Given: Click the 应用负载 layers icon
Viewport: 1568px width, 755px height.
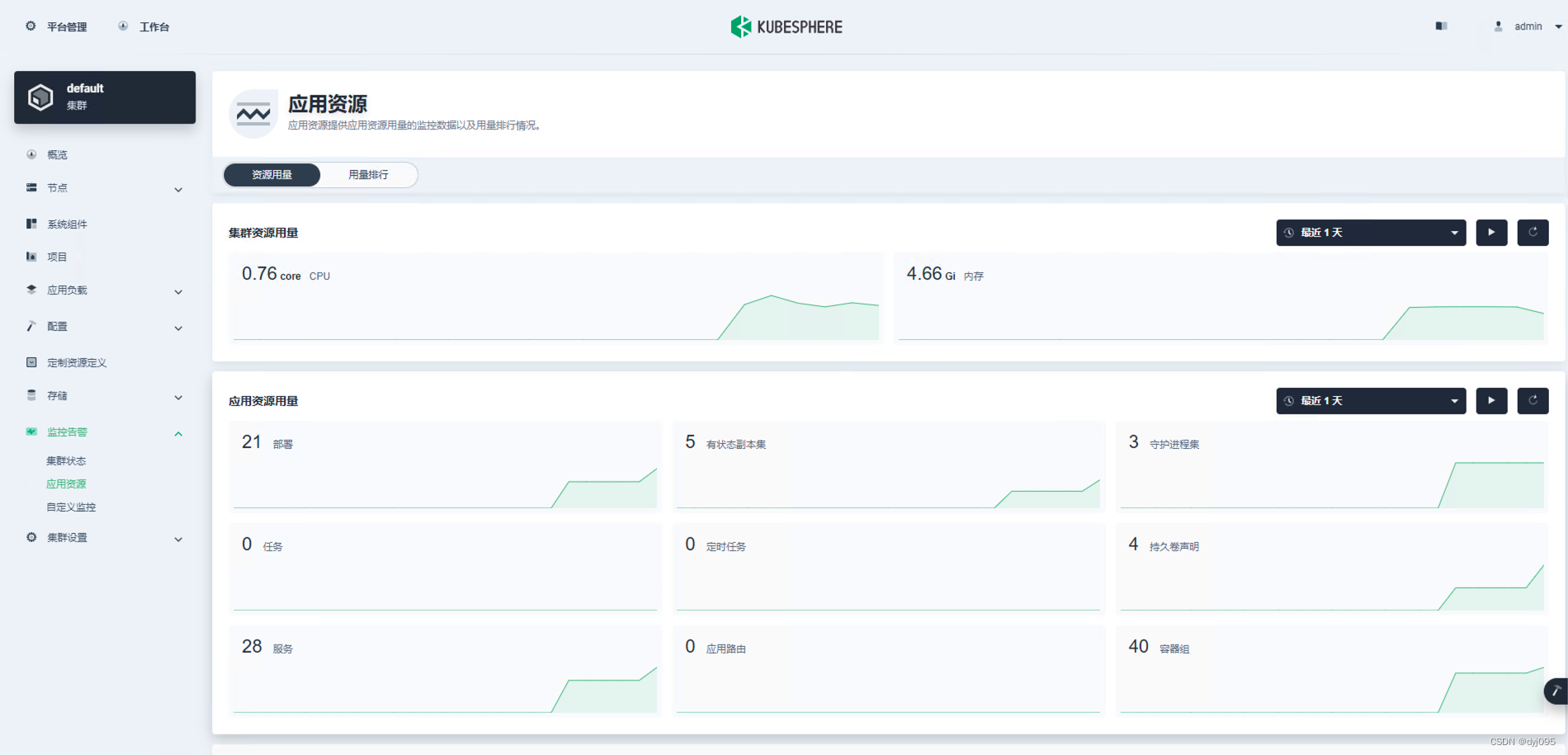Looking at the screenshot, I should [31, 290].
